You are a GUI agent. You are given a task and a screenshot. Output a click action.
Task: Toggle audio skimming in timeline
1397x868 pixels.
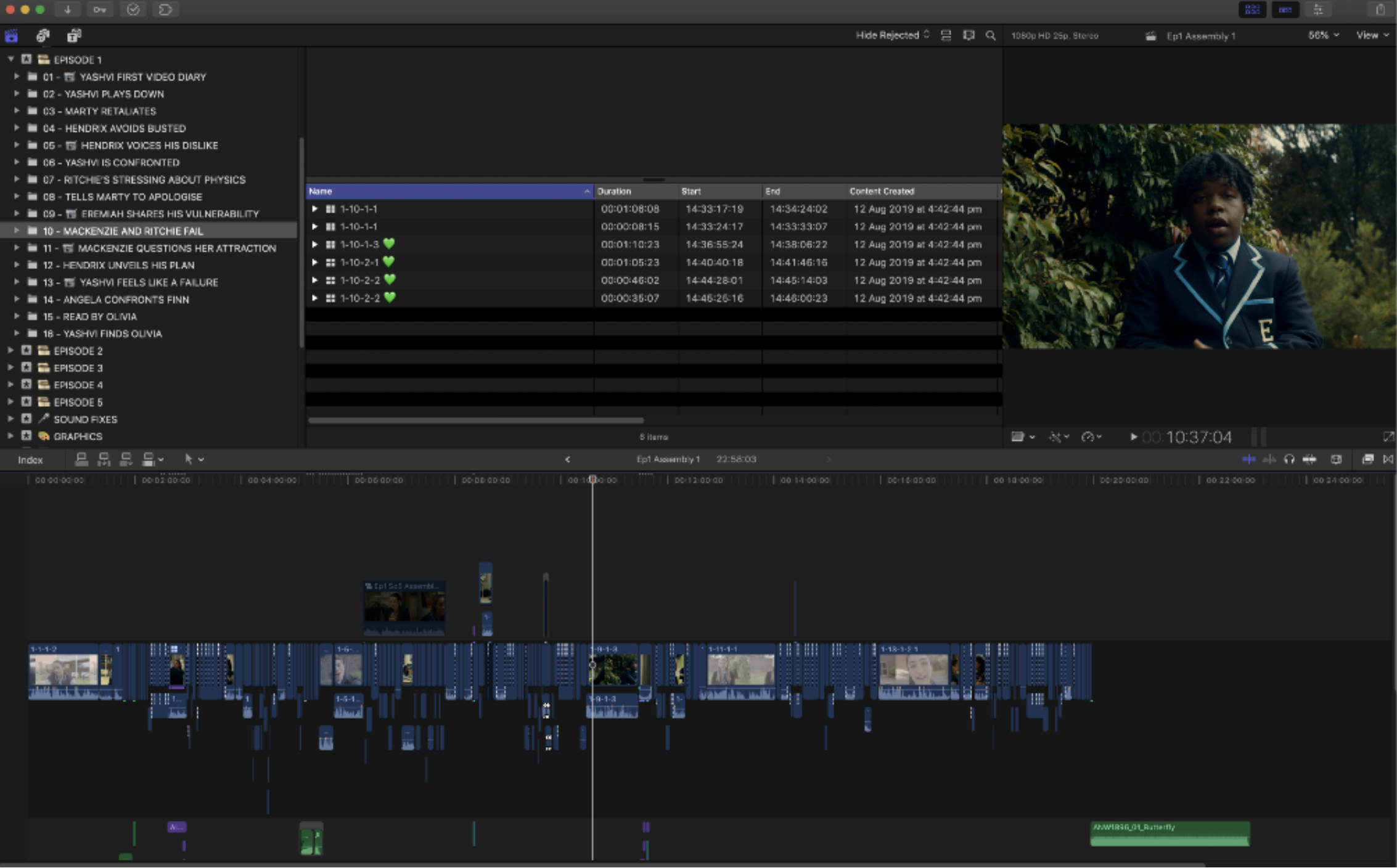click(1268, 459)
